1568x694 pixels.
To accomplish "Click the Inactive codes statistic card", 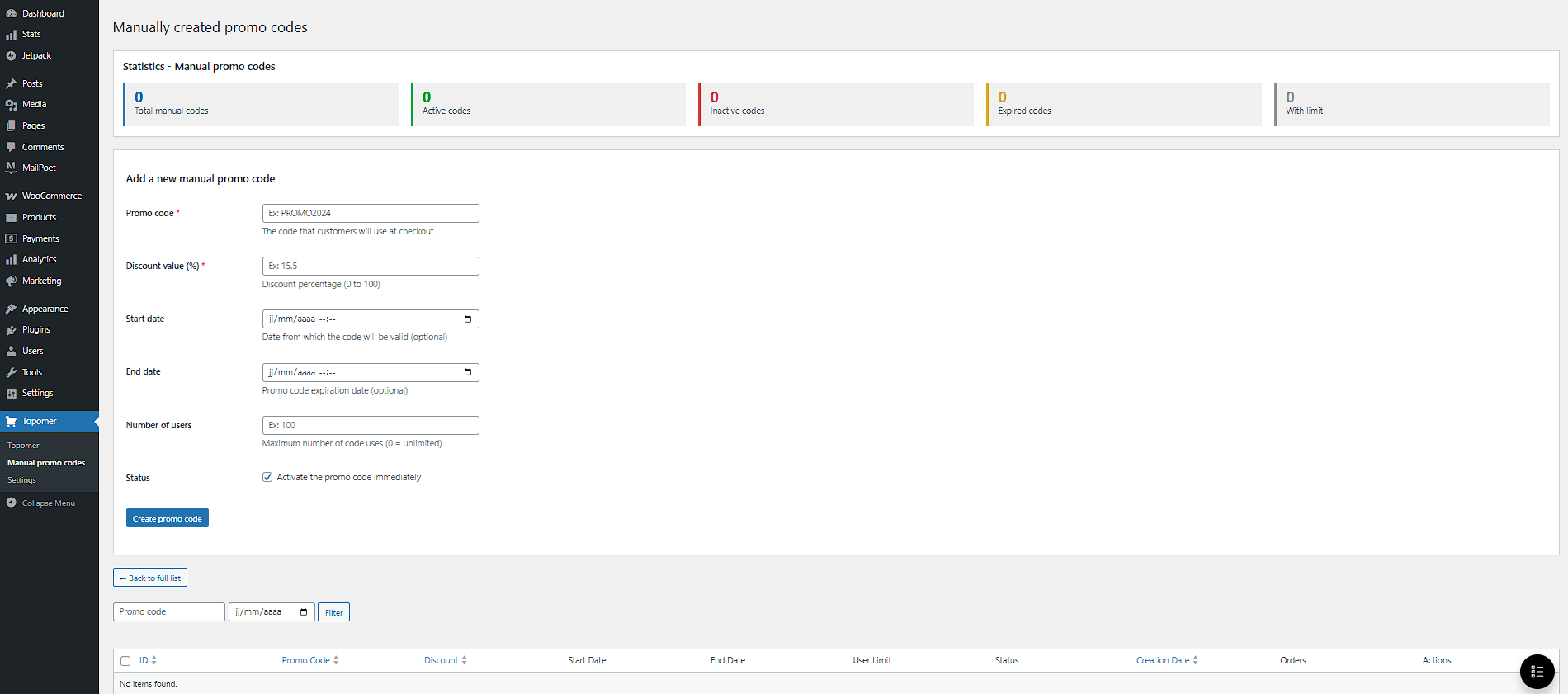I will [x=836, y=104].
